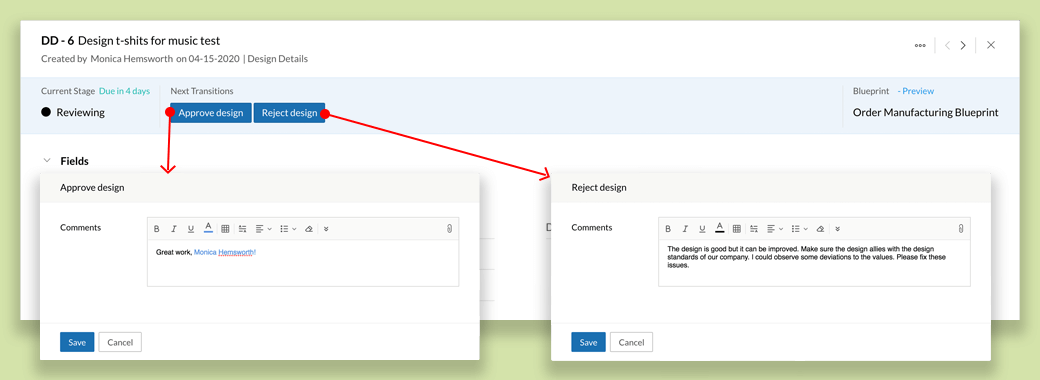
Task: Close the DD-6 record detail panel
Action: 991,45
